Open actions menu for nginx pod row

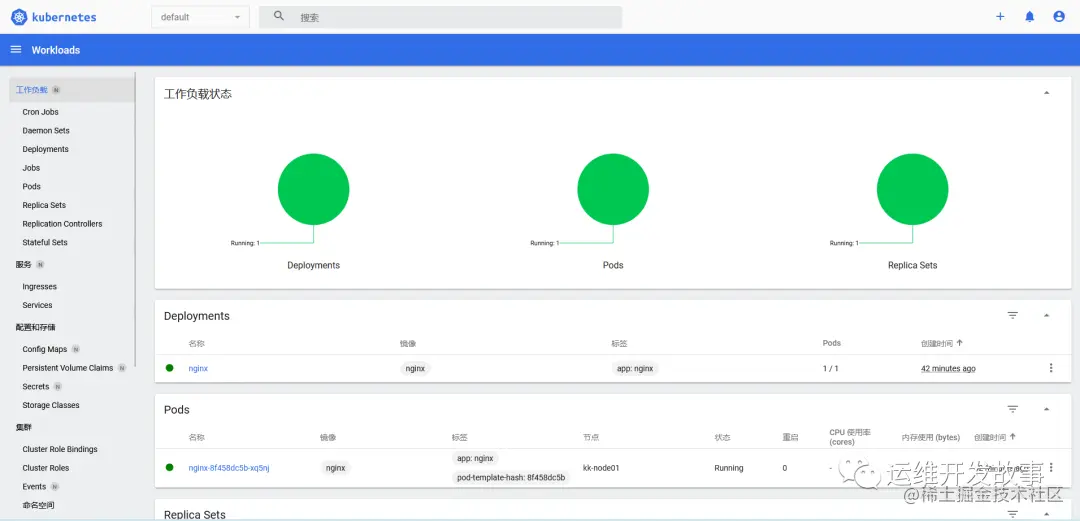tap(1050, 467)
